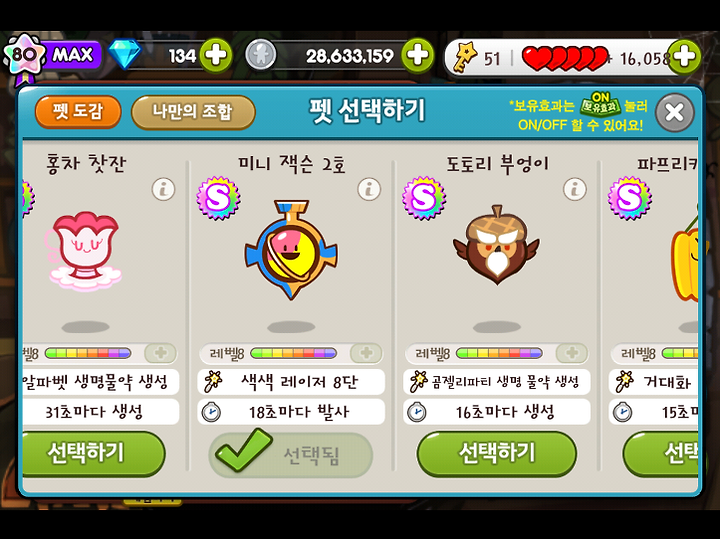
Task: Tap the 도토리 부엉이 level progress bar
Action: click(499, 353)
